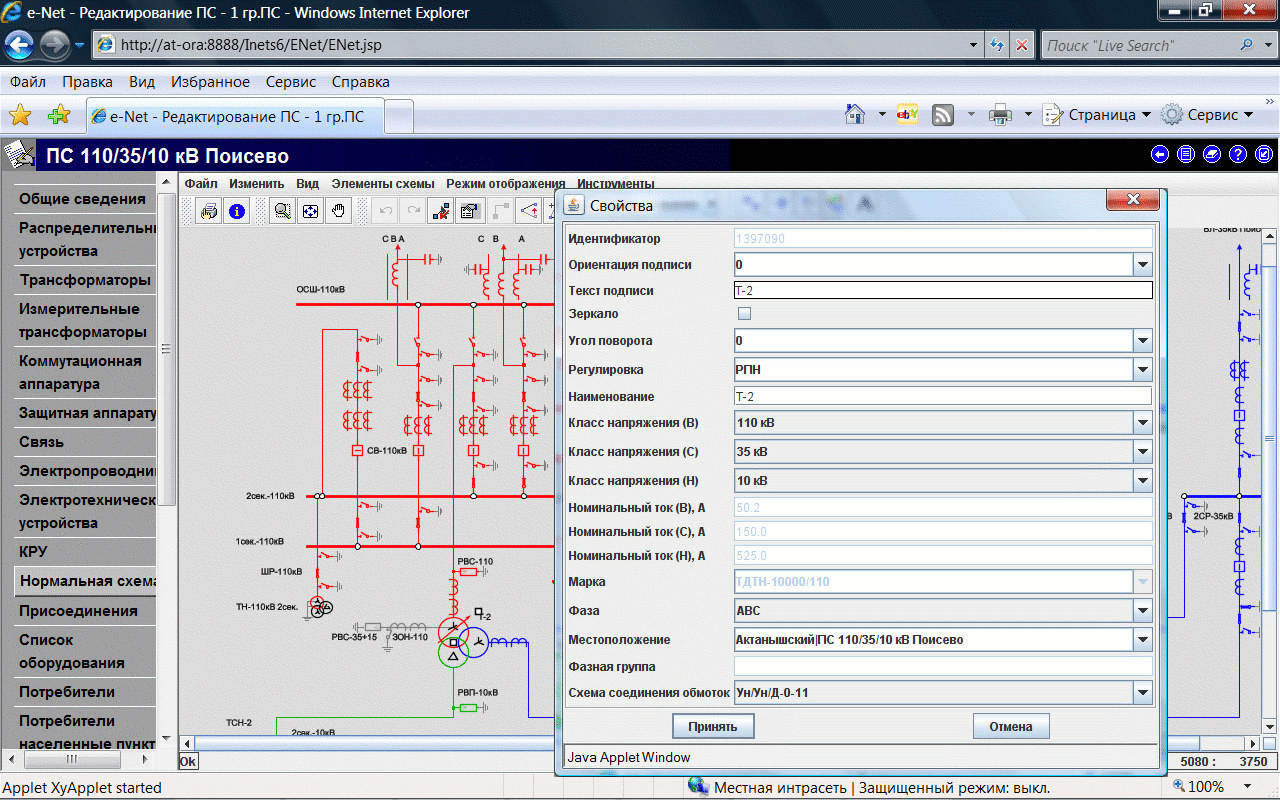
Task: Select the hand pan tool
Action: point(339,211)
